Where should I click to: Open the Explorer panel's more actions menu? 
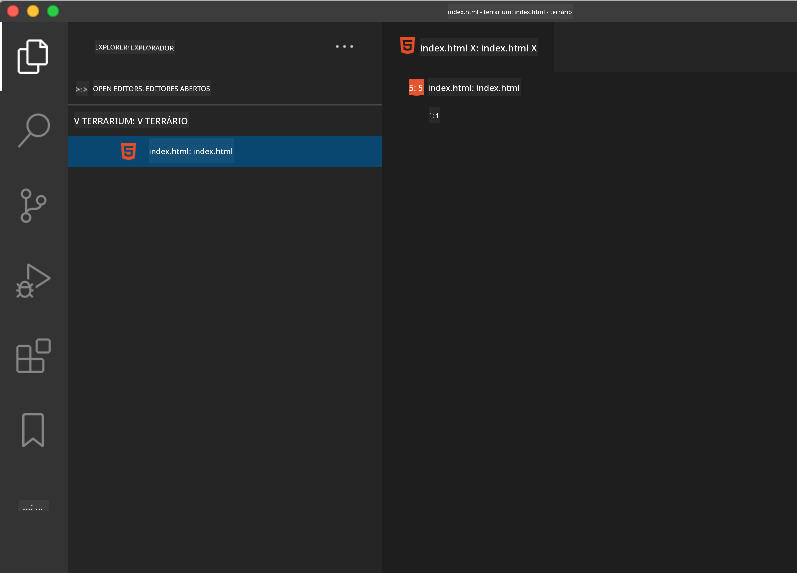344,46
